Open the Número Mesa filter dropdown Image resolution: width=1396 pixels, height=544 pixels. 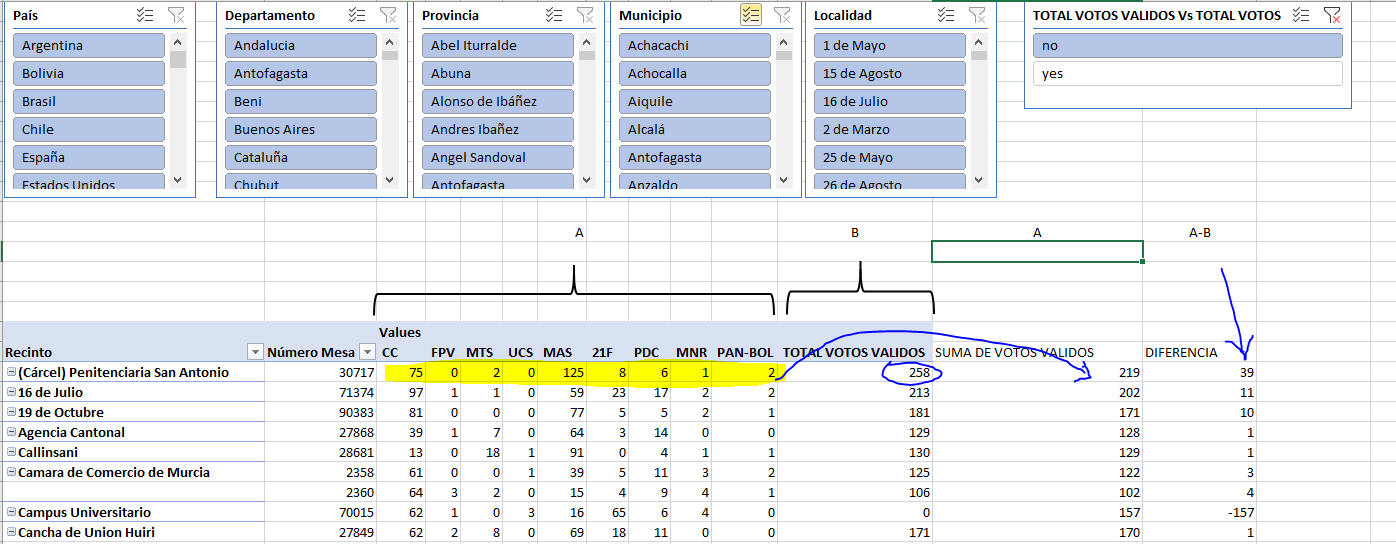pos(367,352)
